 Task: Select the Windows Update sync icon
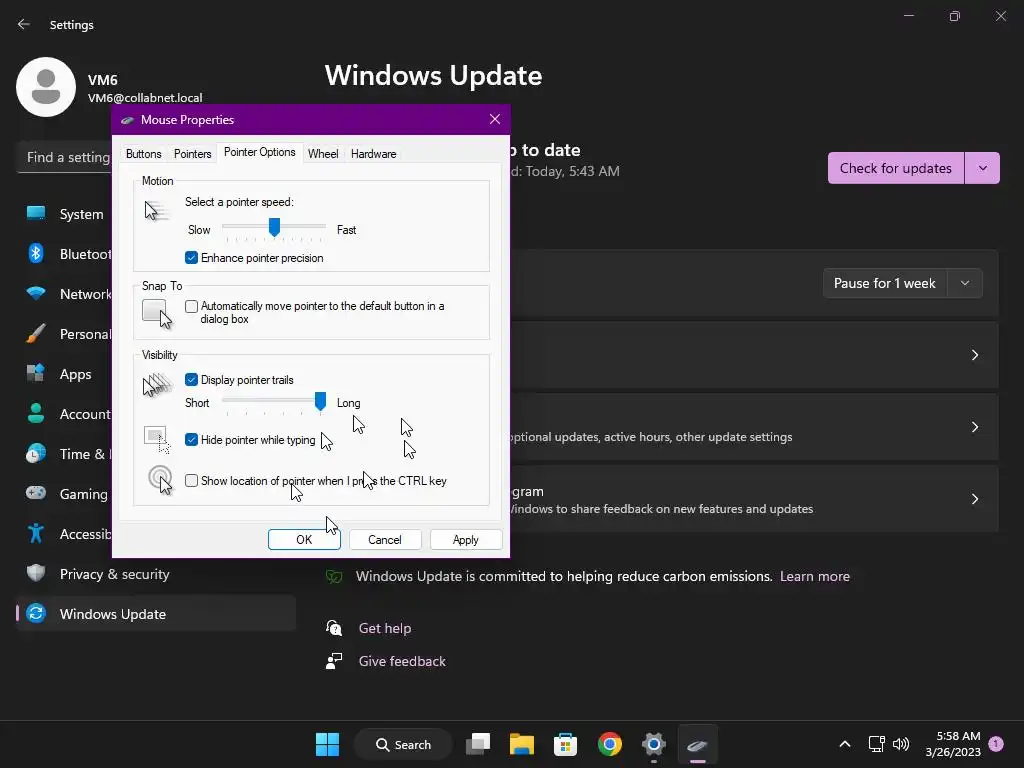(36, 613)
